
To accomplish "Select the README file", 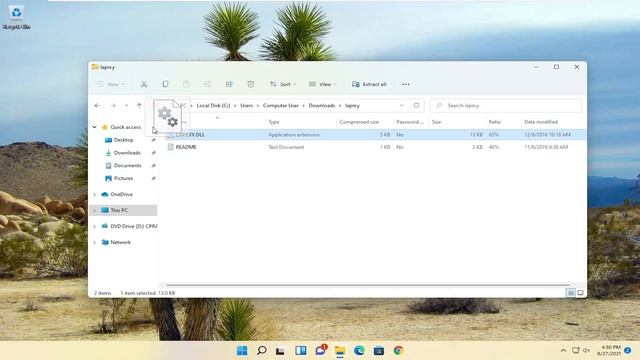I will 186,147.
